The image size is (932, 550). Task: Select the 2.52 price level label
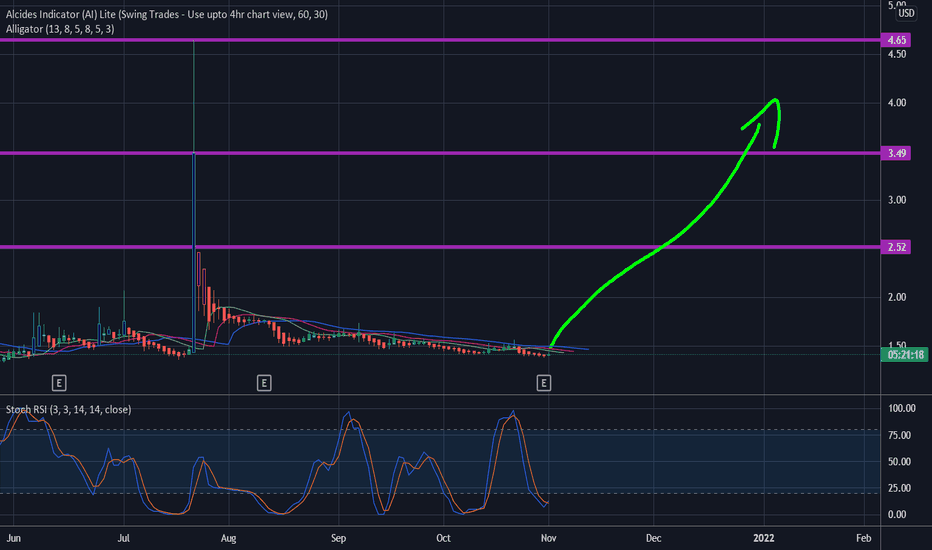click(x=896, y=247)
